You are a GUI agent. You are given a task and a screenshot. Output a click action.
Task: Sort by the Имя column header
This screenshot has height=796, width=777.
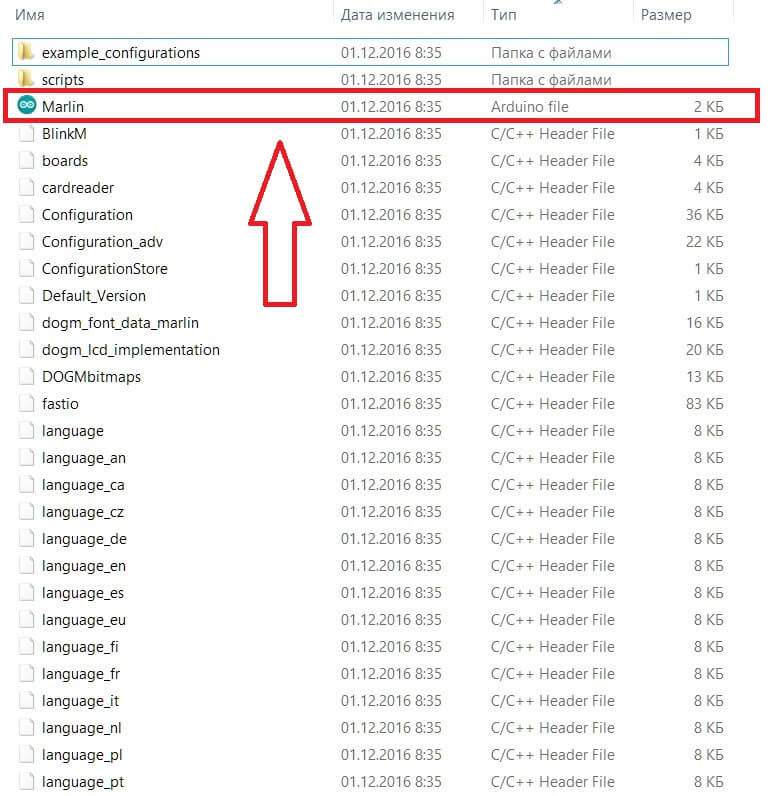pos(29,15)
